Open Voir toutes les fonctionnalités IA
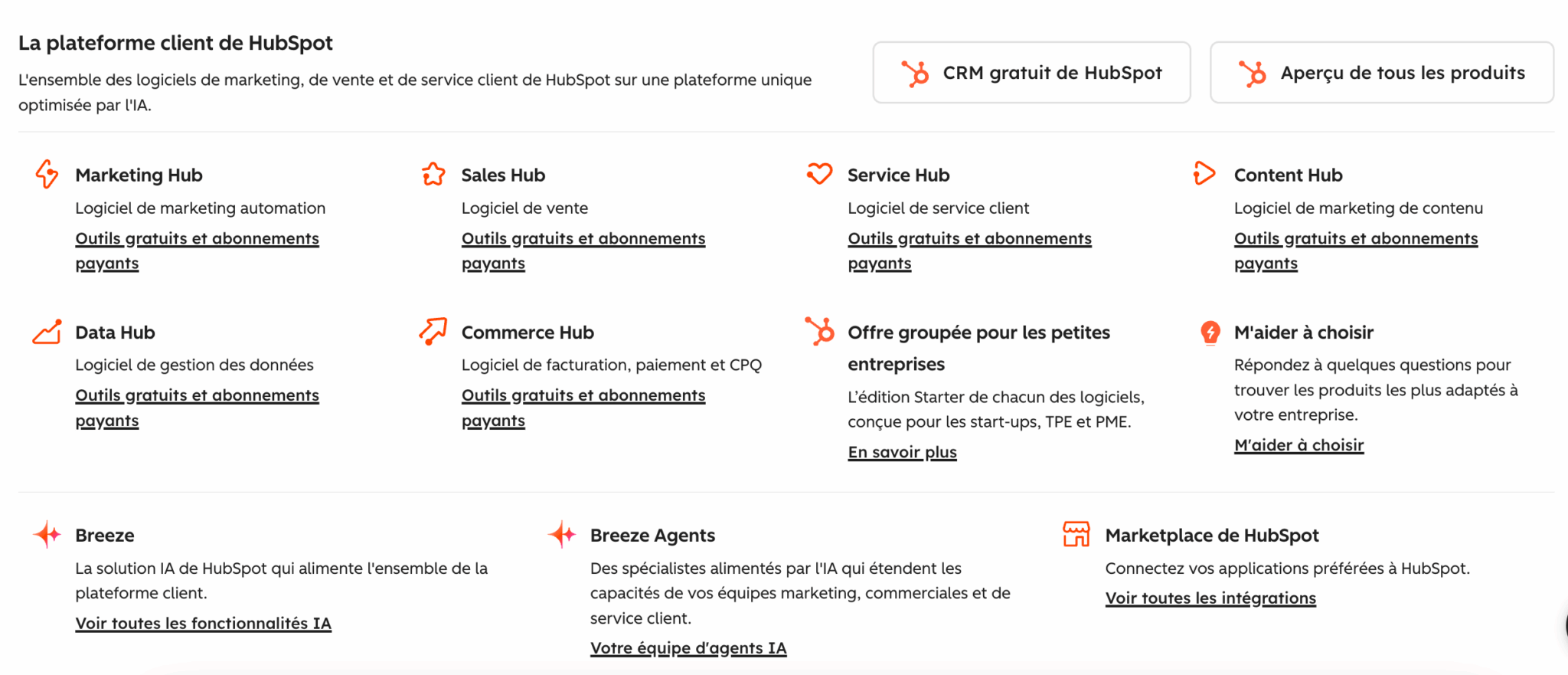Image resolution: width=1568 pixels, height=675 pixels. point(203,624)
